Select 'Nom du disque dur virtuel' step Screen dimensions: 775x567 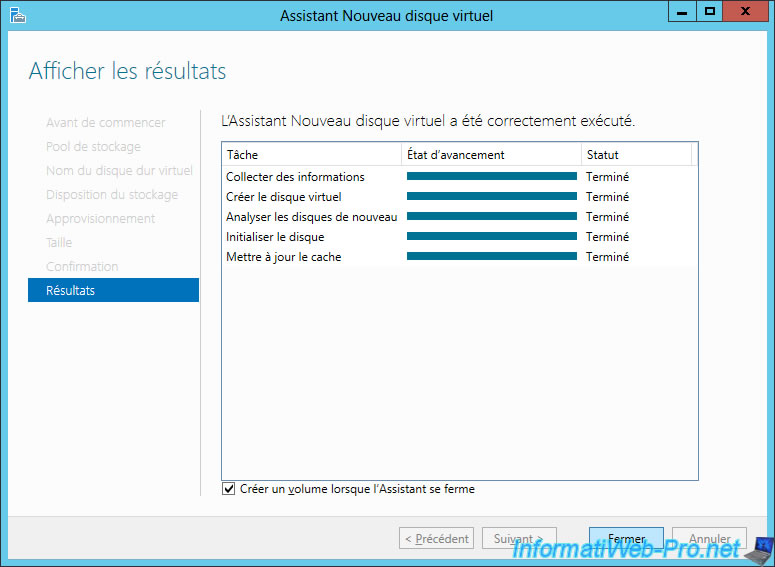tap(119, 171)
